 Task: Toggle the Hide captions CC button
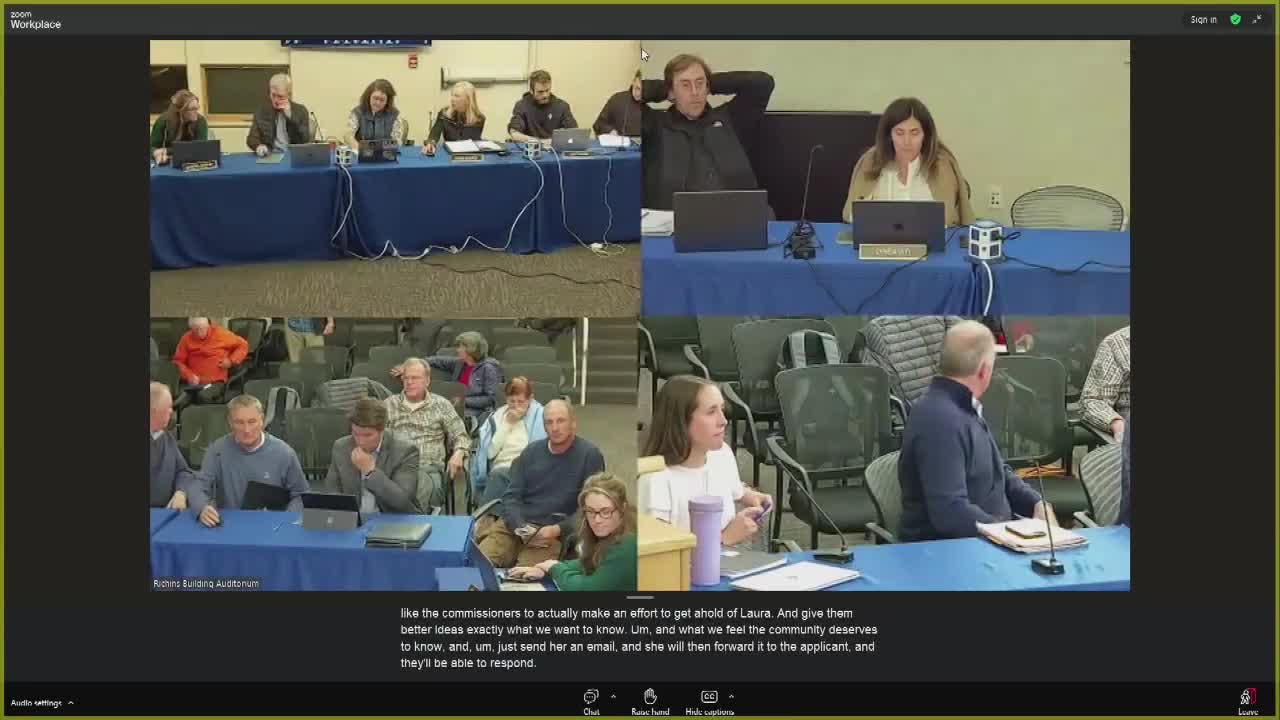(709, 702)
